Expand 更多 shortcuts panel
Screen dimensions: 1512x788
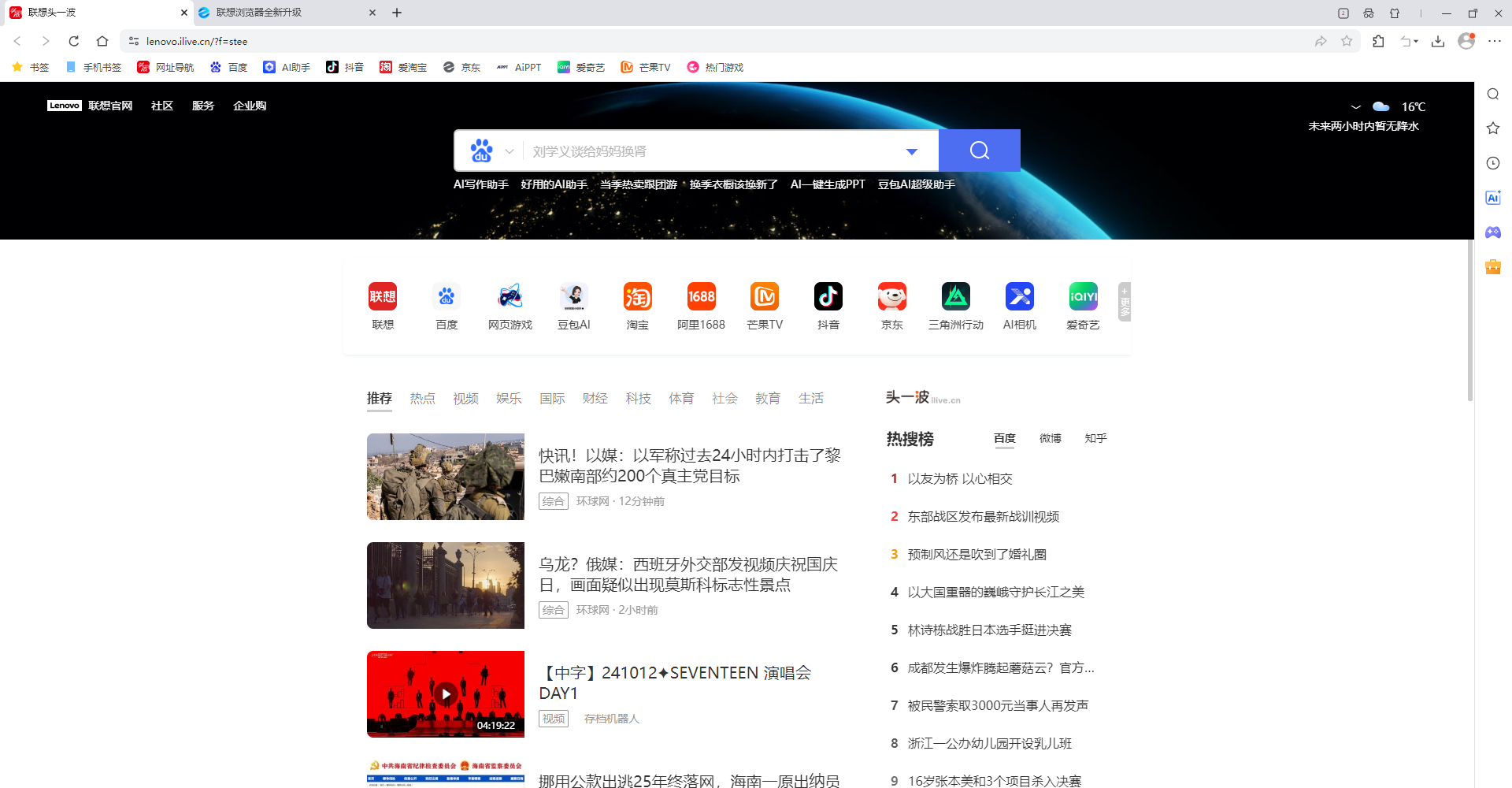point(1125,302)
